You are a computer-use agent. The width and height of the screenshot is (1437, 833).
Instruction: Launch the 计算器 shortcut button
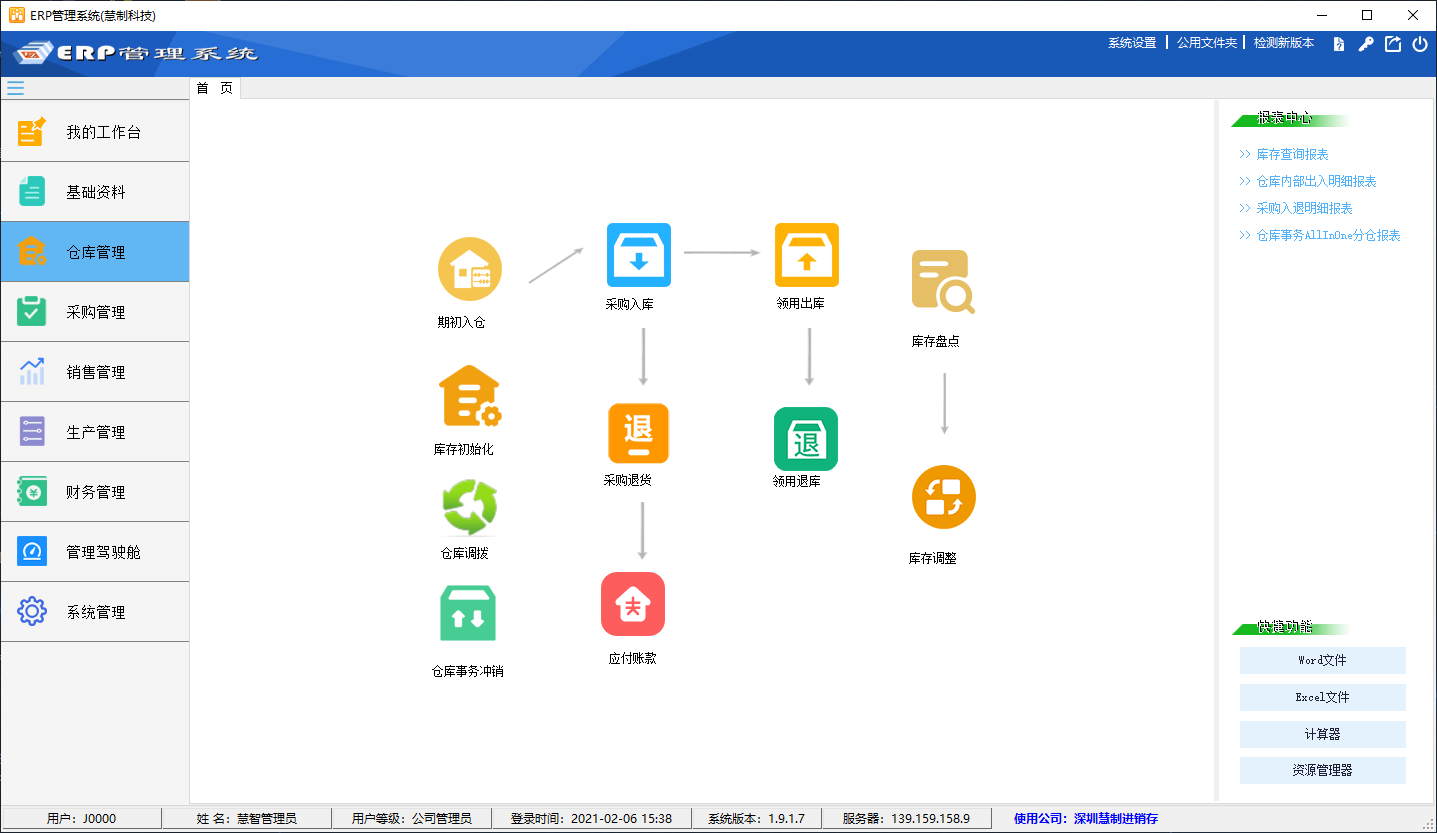click(x=1322, y=734)
